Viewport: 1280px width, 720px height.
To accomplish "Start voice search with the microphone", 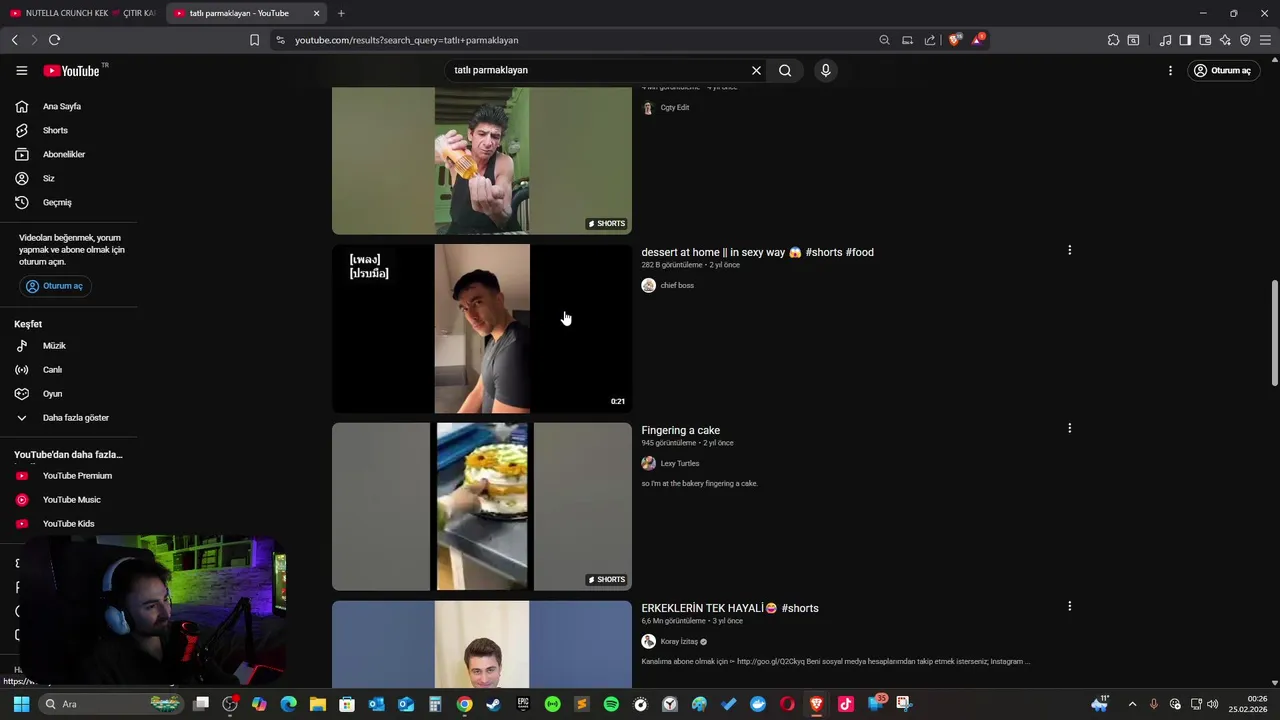I will pyautogui.click(x=825, y=70).
